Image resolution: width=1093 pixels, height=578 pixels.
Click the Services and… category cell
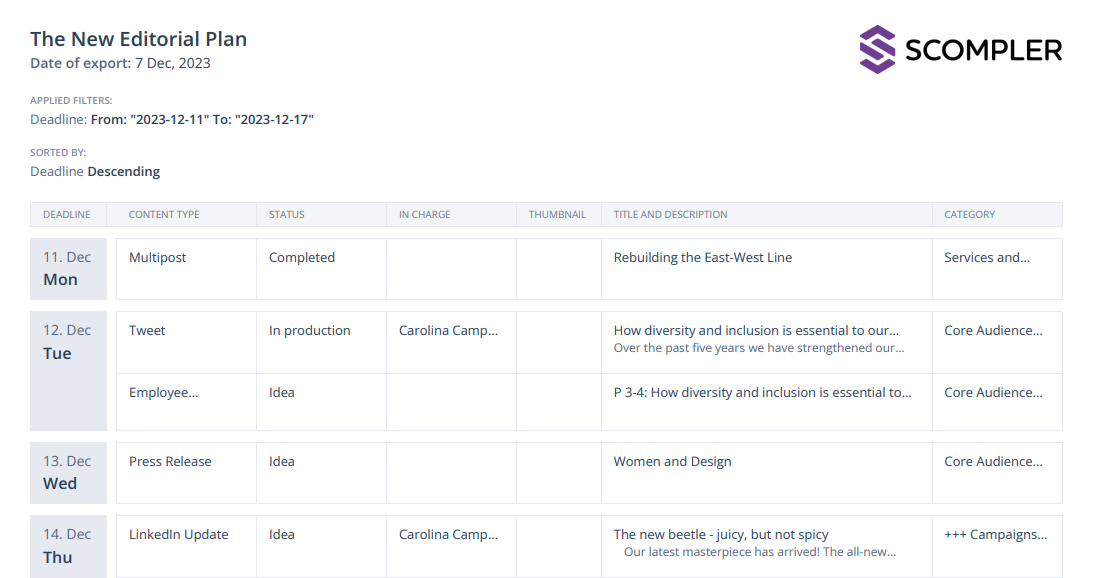(x=986, y=258)
